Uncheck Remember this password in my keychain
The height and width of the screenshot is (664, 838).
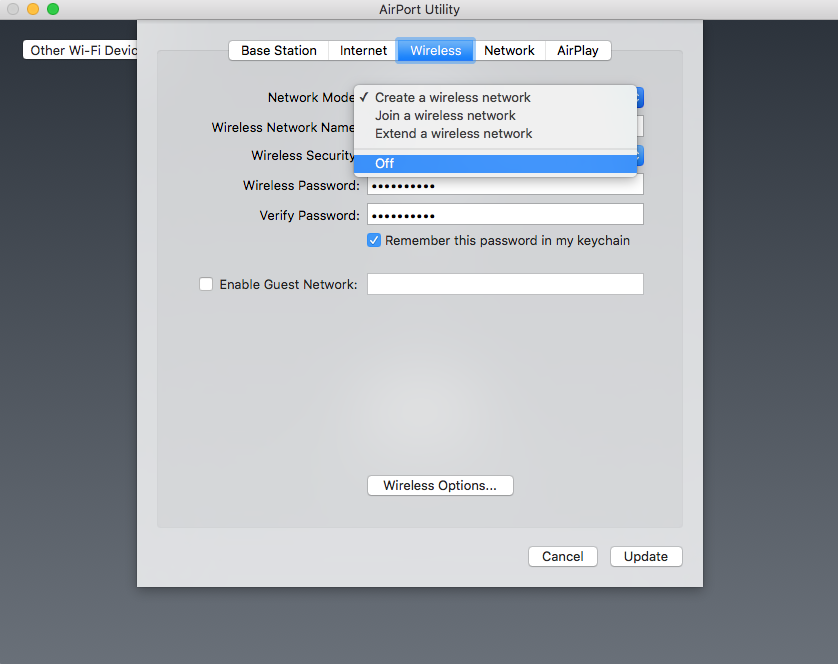[374, 241]
